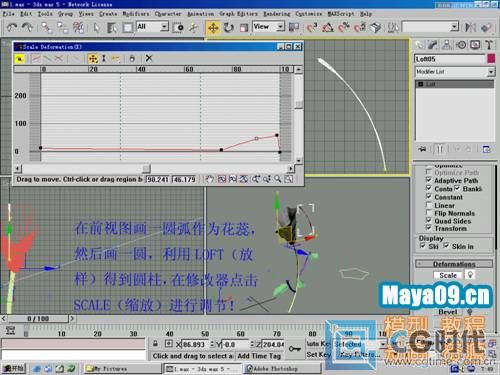500x375 pixels.
Task: Click the object color swatch
Action: coord(491,59)
